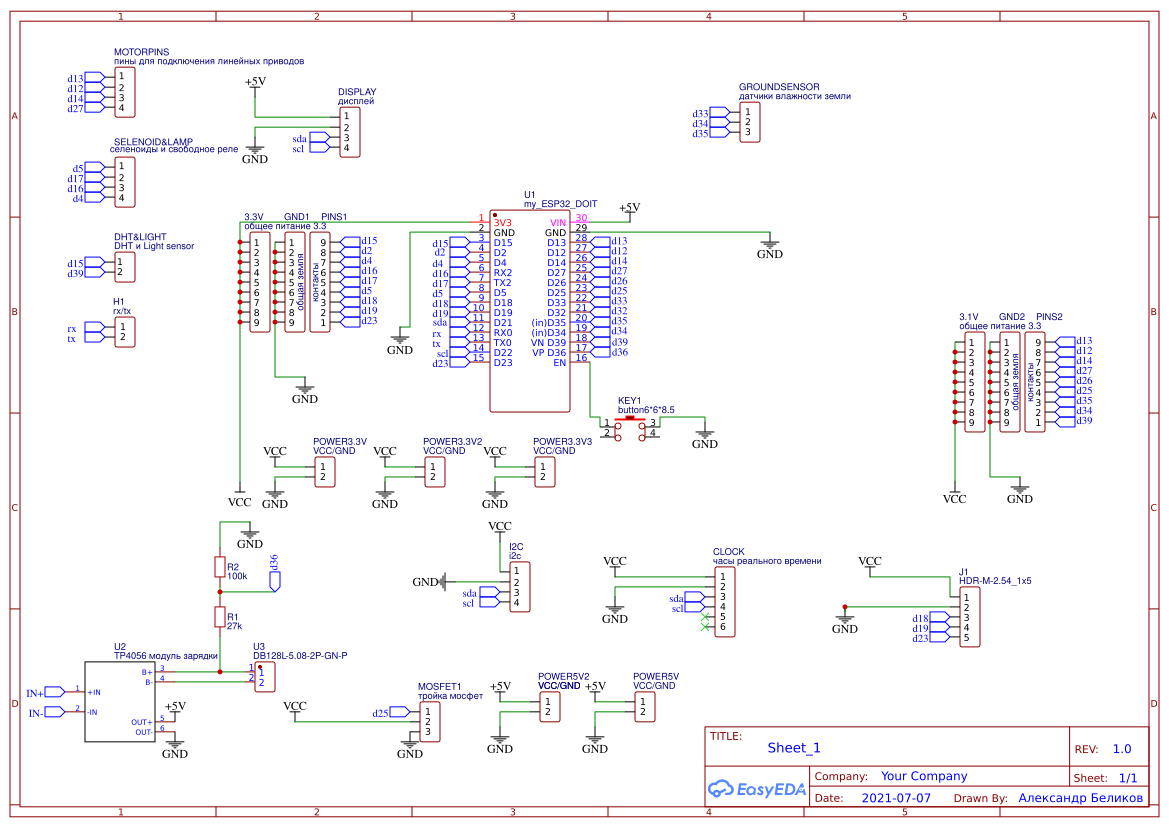Screen dimensions: 1169x827
Task: Click the "button6*6*8.5" label
Action: point(646,409)
